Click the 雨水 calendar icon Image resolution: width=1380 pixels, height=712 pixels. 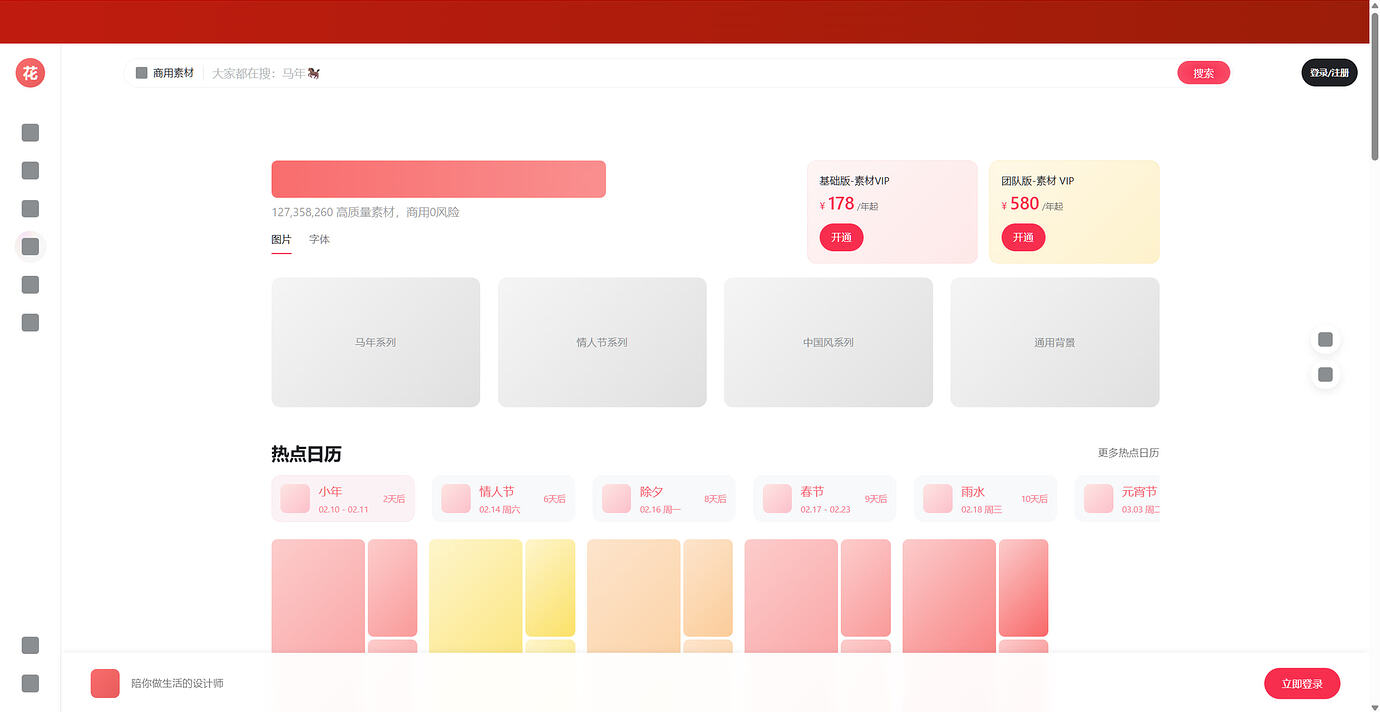(937, 499)
